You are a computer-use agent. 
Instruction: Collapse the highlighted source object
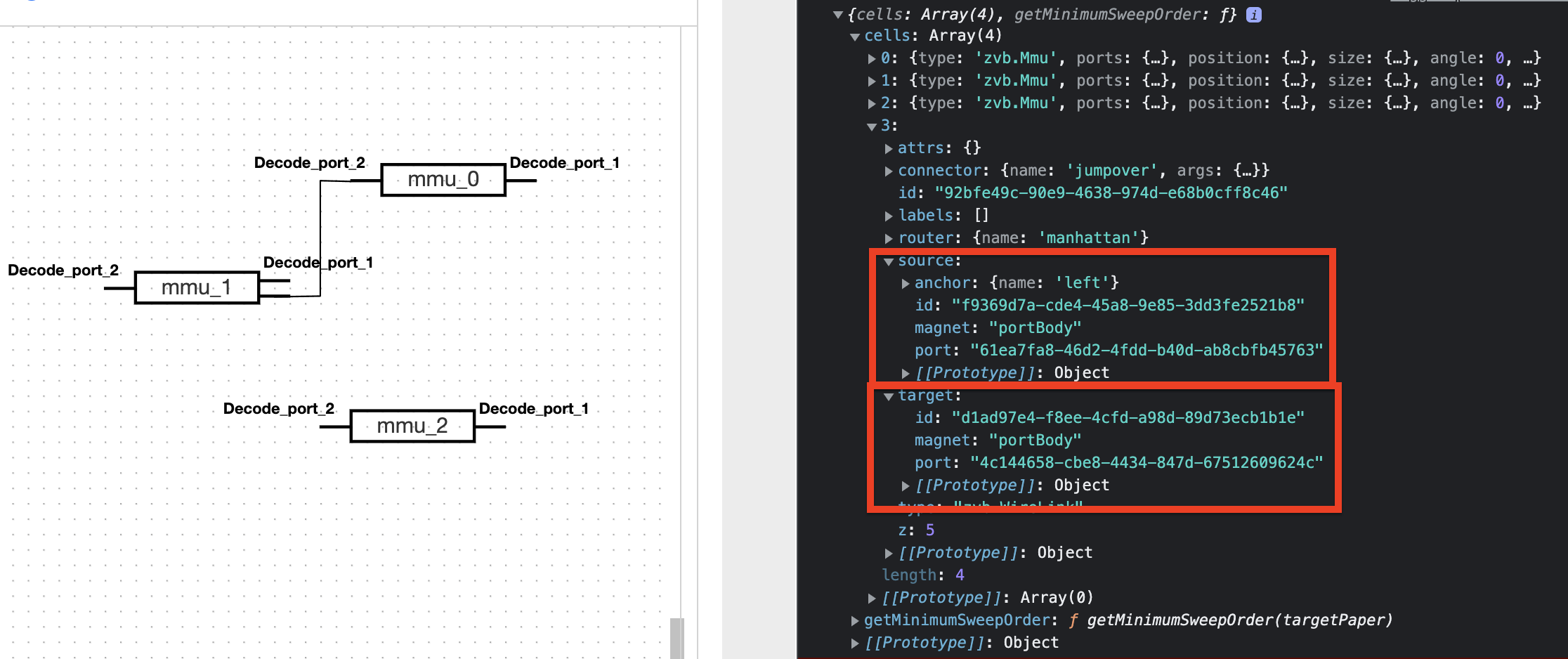coord(888,260)
